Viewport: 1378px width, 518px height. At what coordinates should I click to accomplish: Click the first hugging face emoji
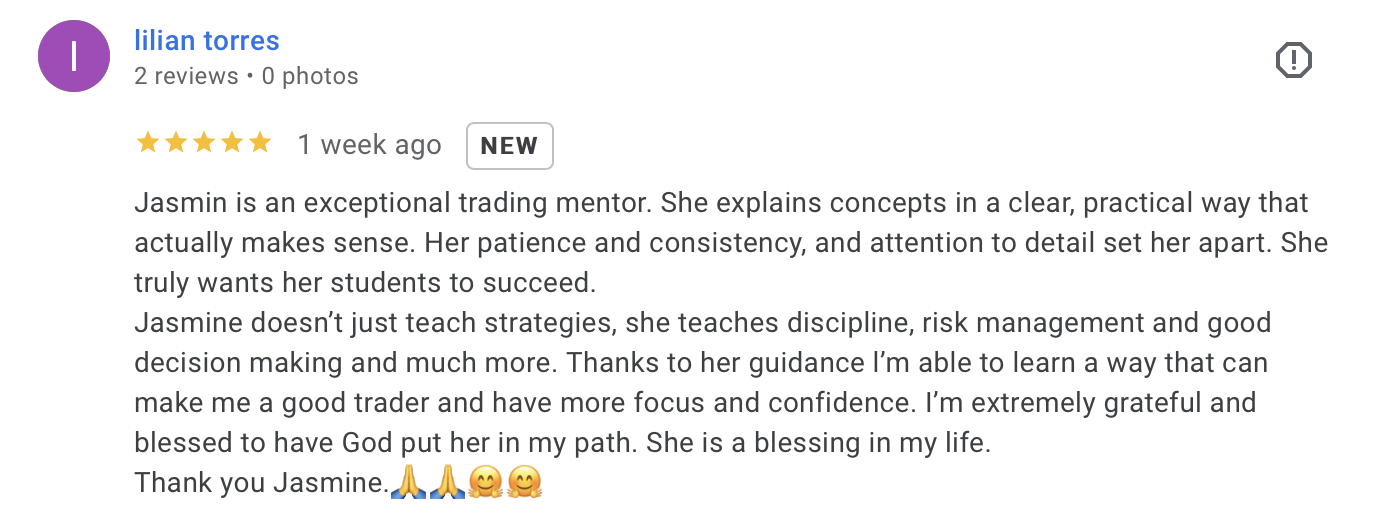click(x=484, y=484)
